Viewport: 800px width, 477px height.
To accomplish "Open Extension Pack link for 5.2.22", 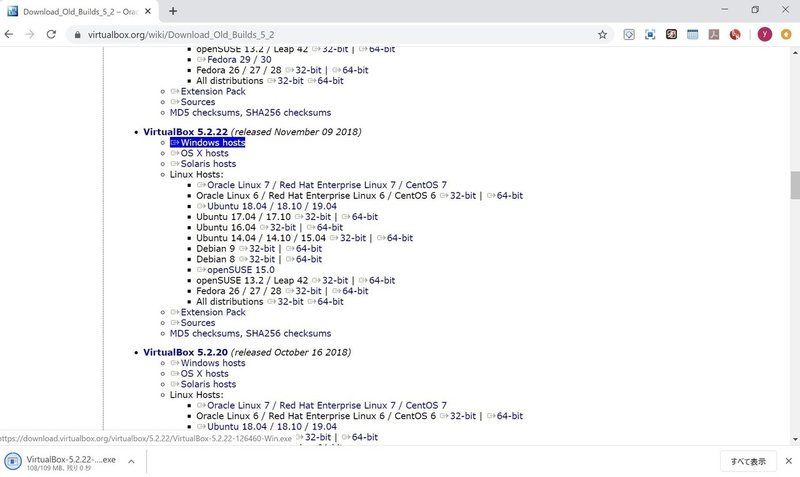I will pos(208,312).
